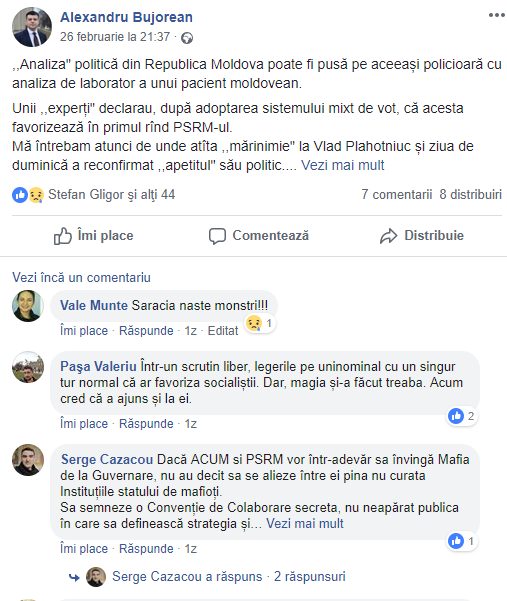Open Alexandru Bujorean's profile picture

tap(31, 27)
